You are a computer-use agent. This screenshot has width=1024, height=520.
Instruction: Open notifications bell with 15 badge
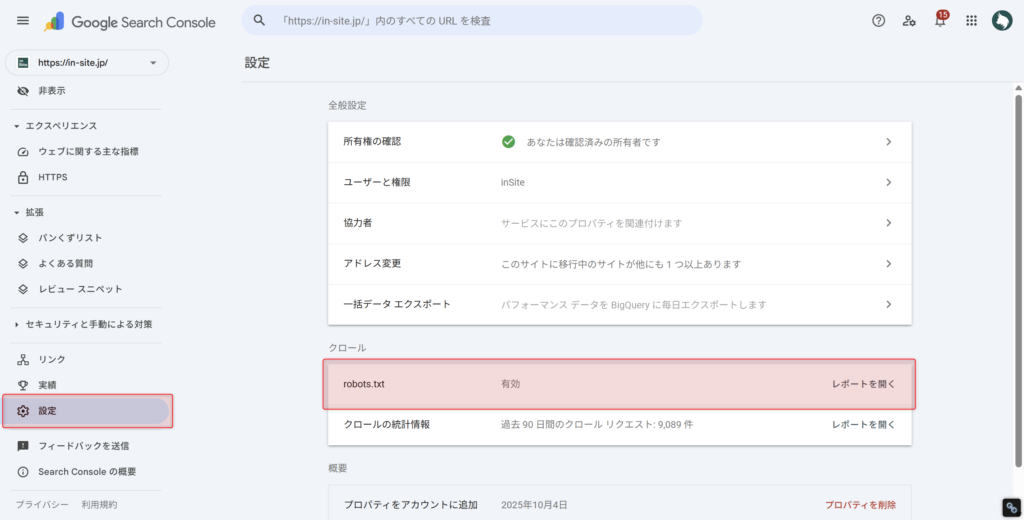[x=940, y=20]
